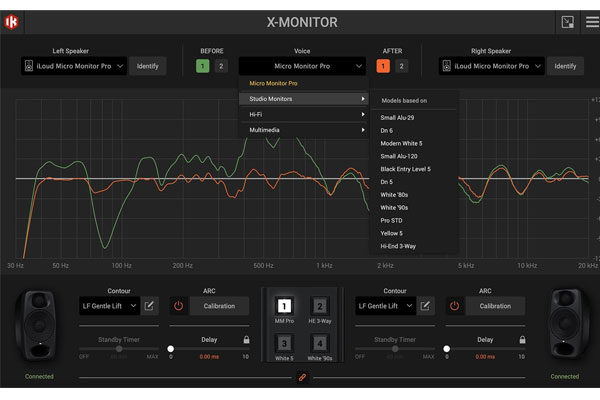Unlock the left Delay lock icon

pyautogui.click(x=246, y=340)
